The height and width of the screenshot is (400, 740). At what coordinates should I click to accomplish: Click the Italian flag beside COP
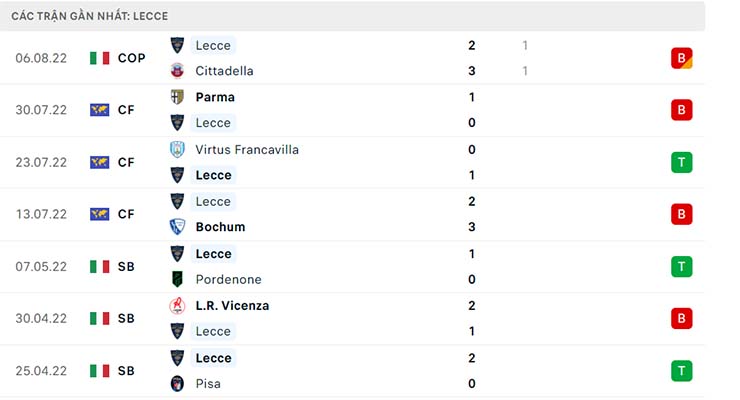[x=99, y=58]
